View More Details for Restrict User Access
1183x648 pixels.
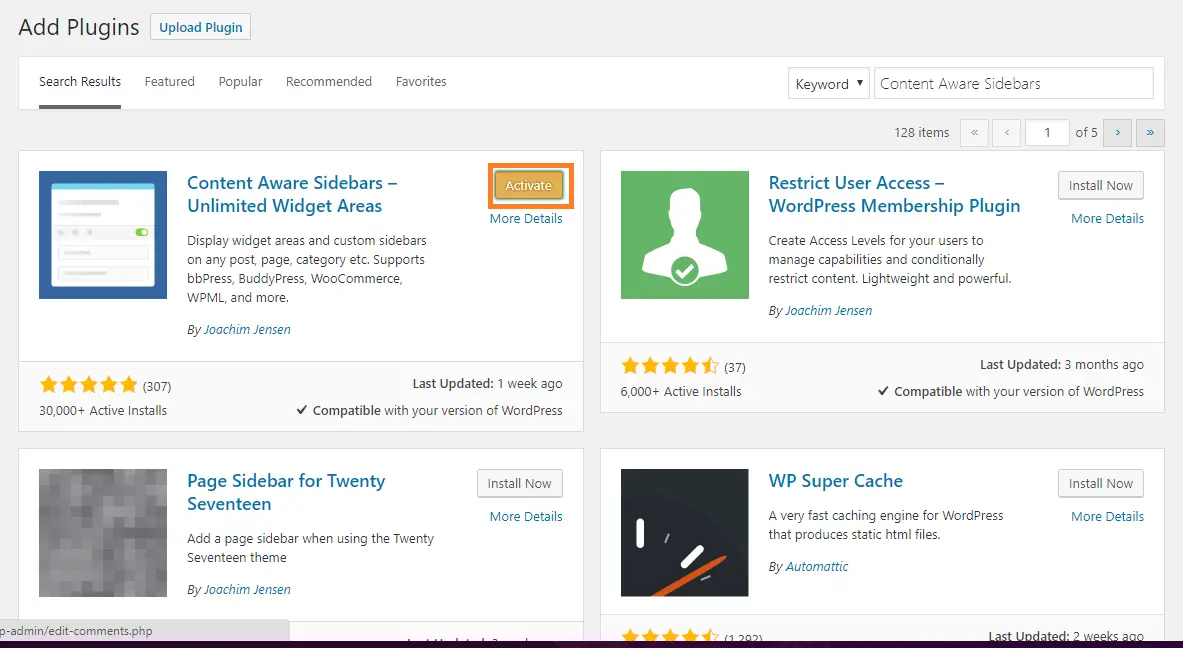click(1108, 219)
